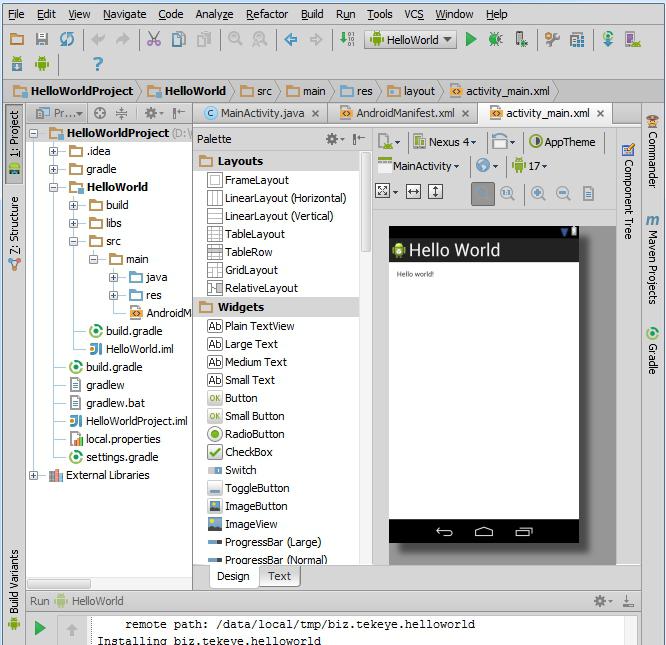Toggle the 7: Structure tool window button
The image size is (666, 645).
14,233
